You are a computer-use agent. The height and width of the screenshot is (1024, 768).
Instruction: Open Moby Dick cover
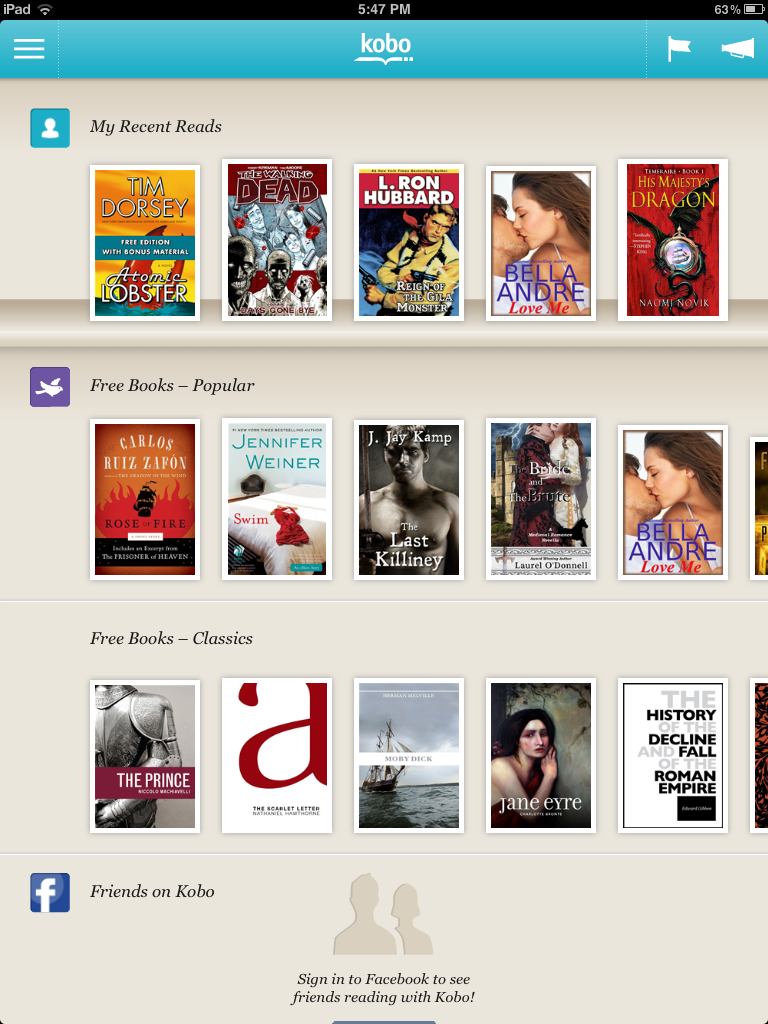coord(409,756)
